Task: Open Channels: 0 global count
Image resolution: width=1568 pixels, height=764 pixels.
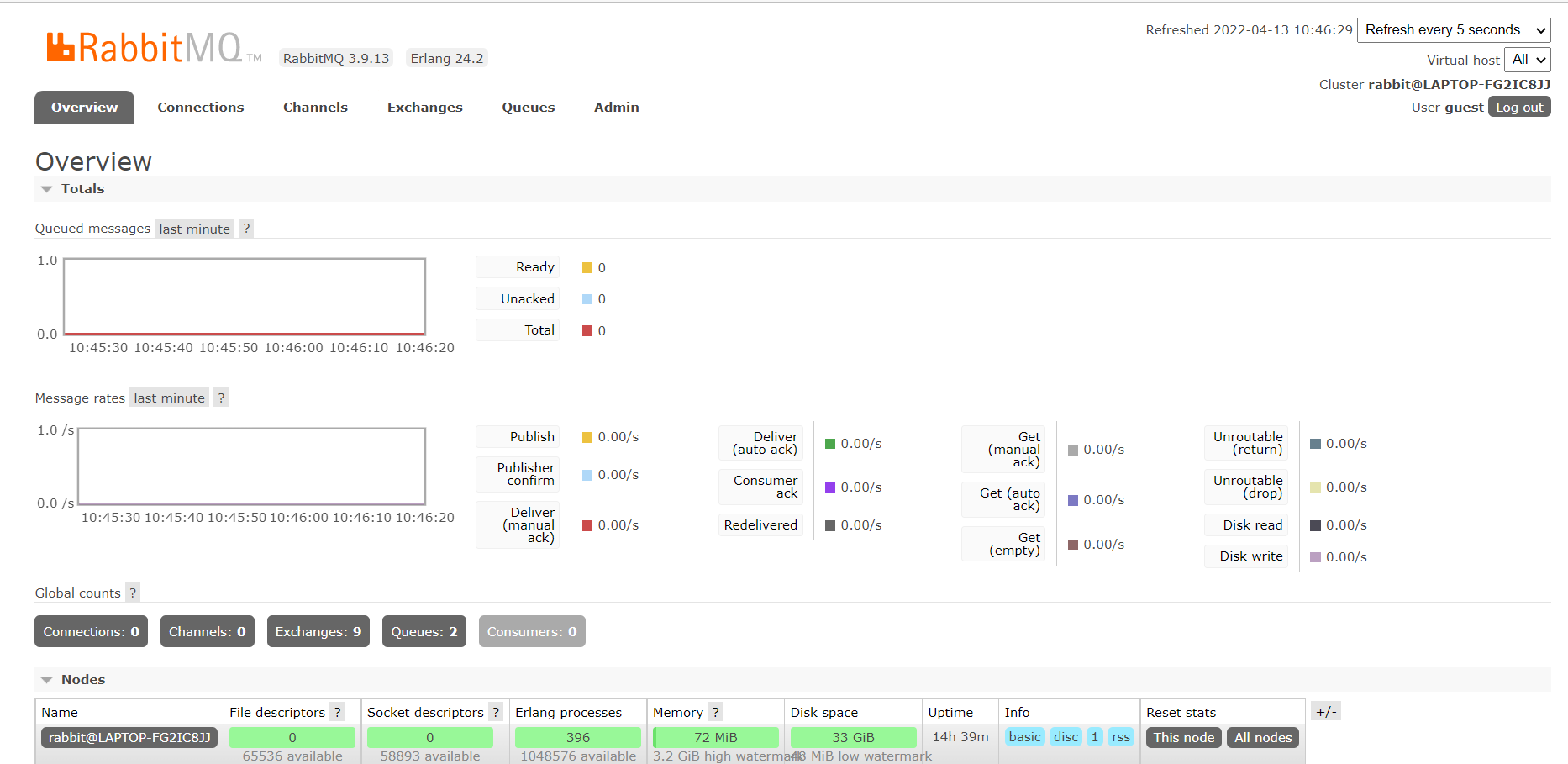Action: [208, 631]
